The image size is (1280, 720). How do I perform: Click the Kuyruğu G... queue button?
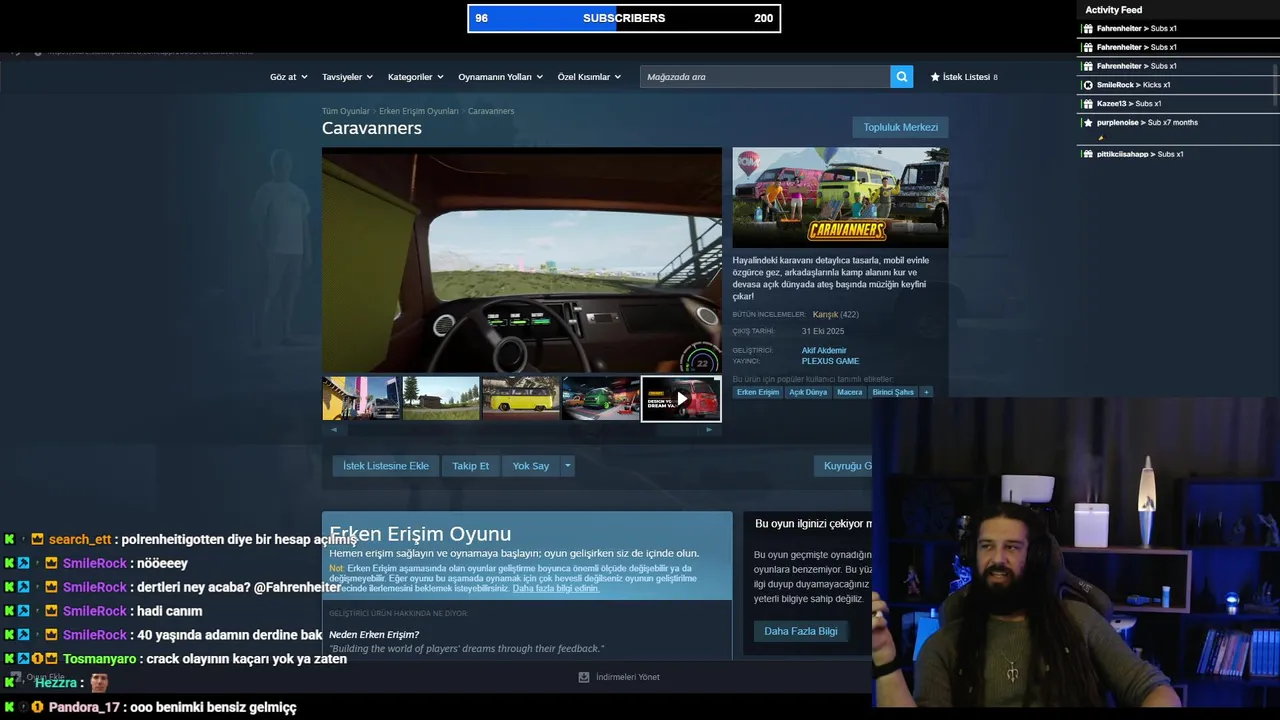pos(843,466)
